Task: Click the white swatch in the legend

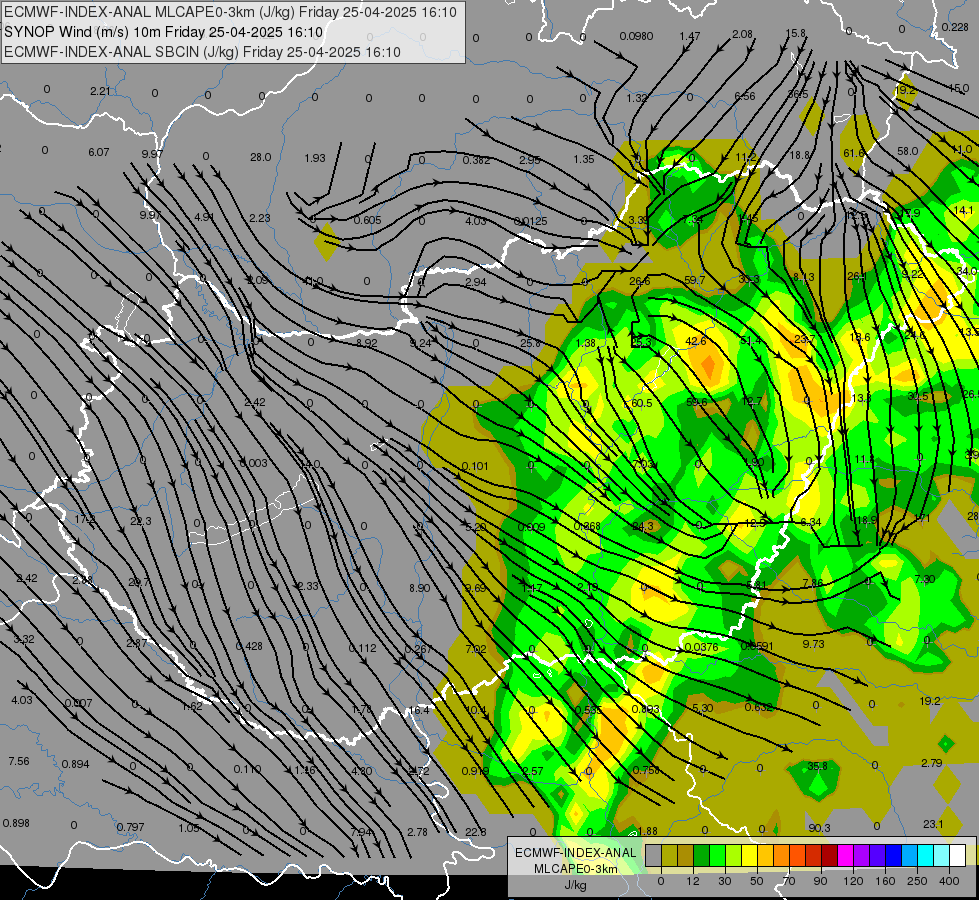Action: click(x=957, y=855)
